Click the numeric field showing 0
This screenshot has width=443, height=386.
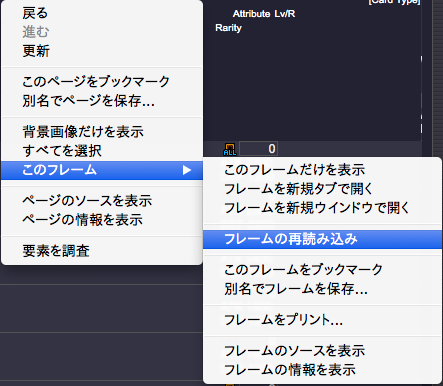[x=259, y=149]
